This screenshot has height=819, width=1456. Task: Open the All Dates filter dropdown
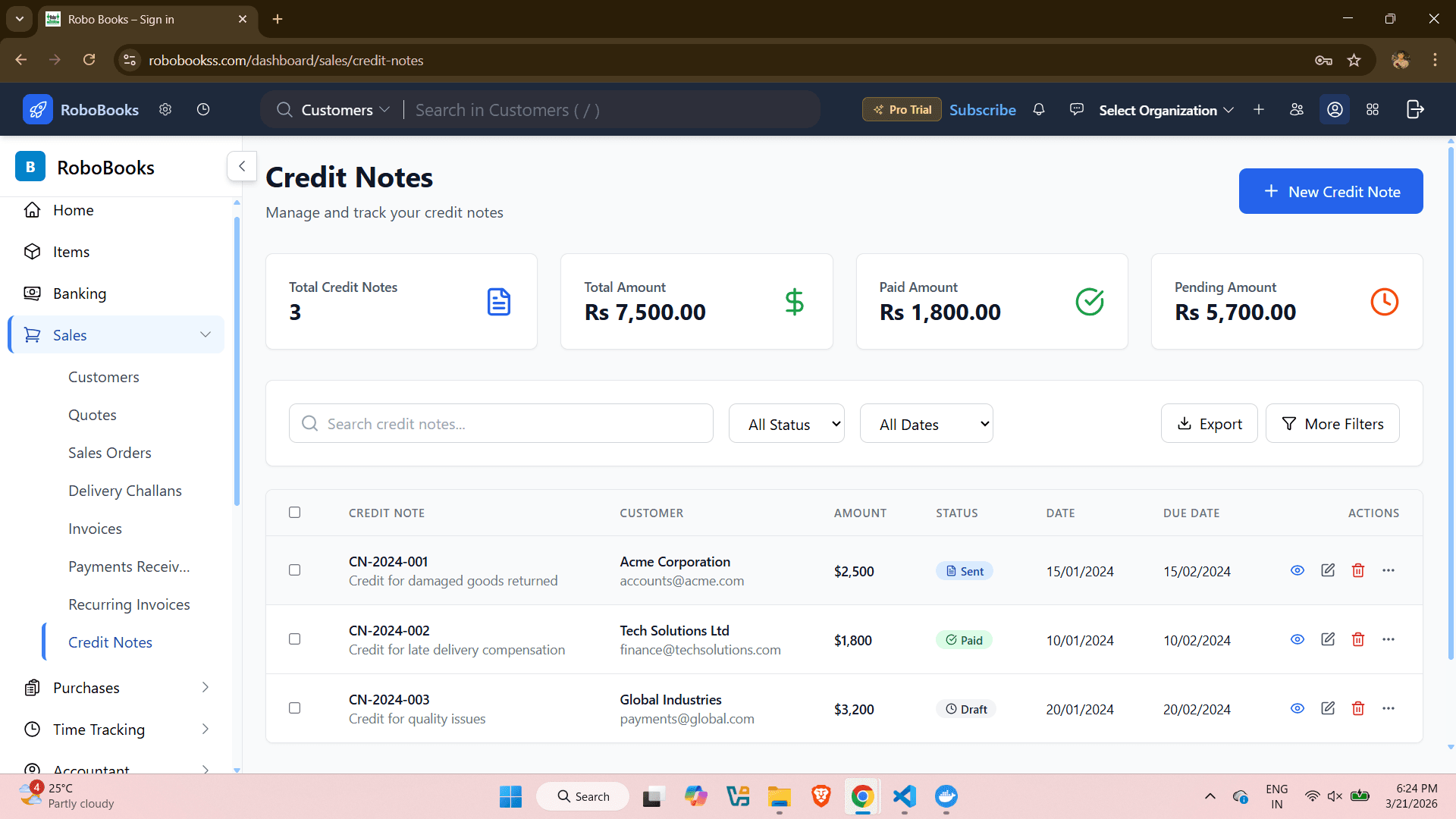(x=926, y=423)
